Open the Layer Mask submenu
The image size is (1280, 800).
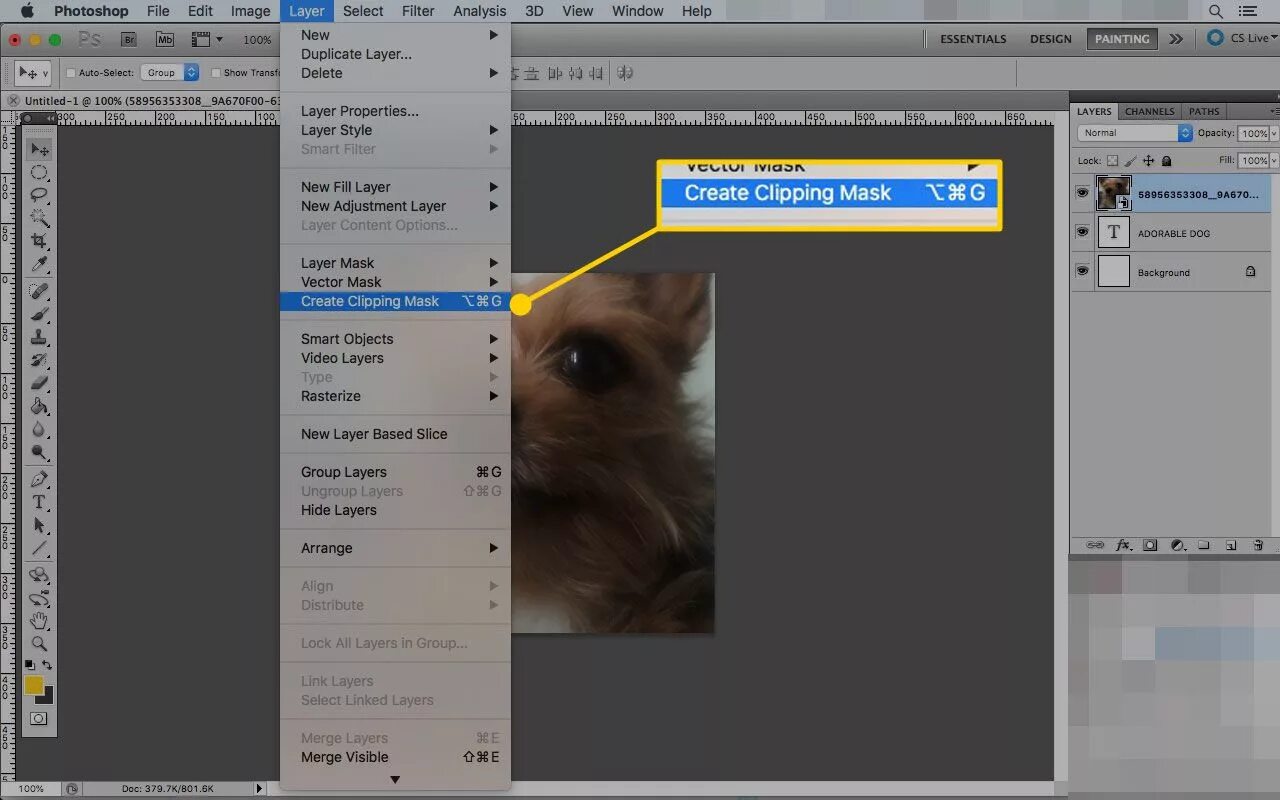tap(395, 263)
